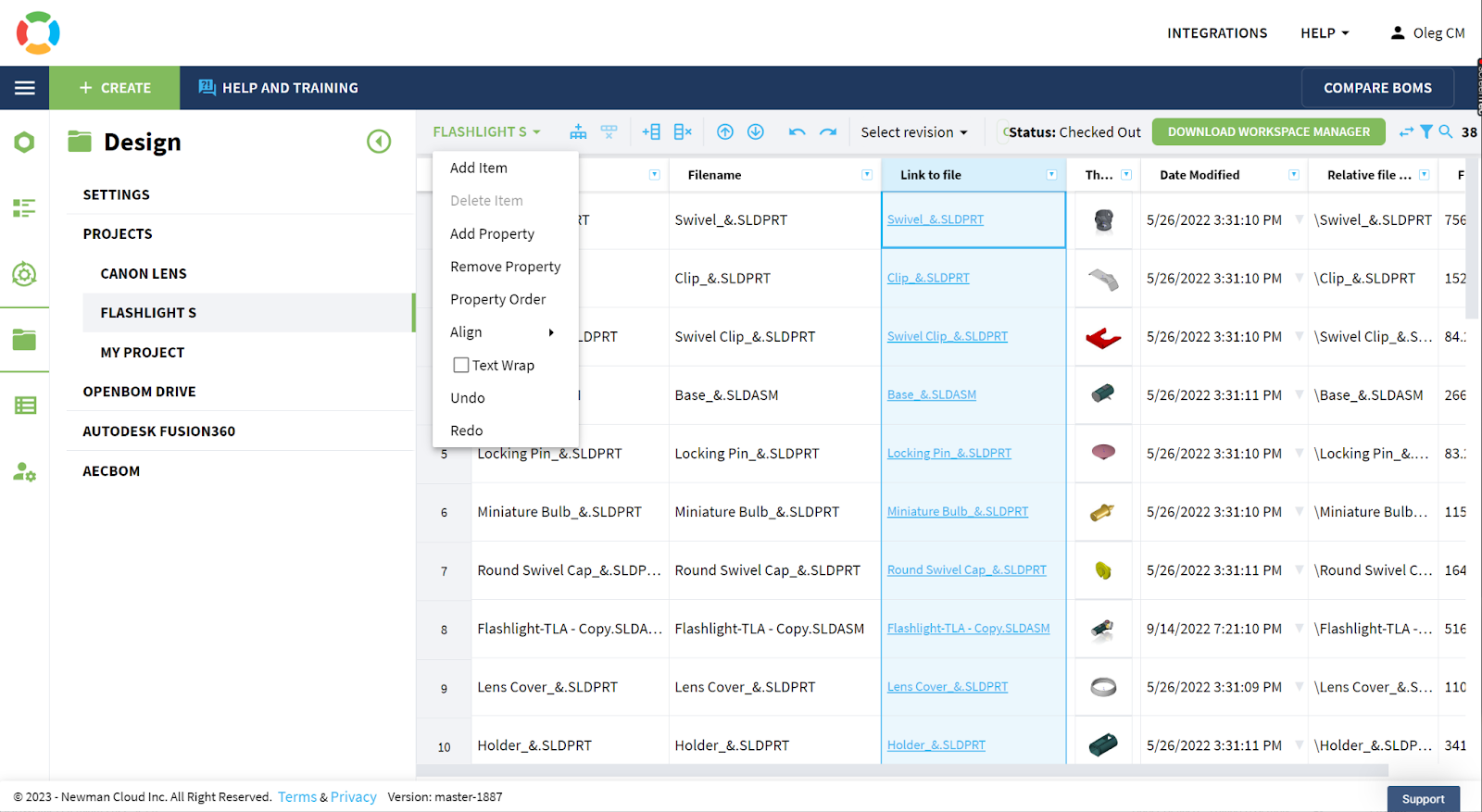Open the hamburger main menu
The width and height of the screenshot is (1482, 812).
[x=25, y=88]
